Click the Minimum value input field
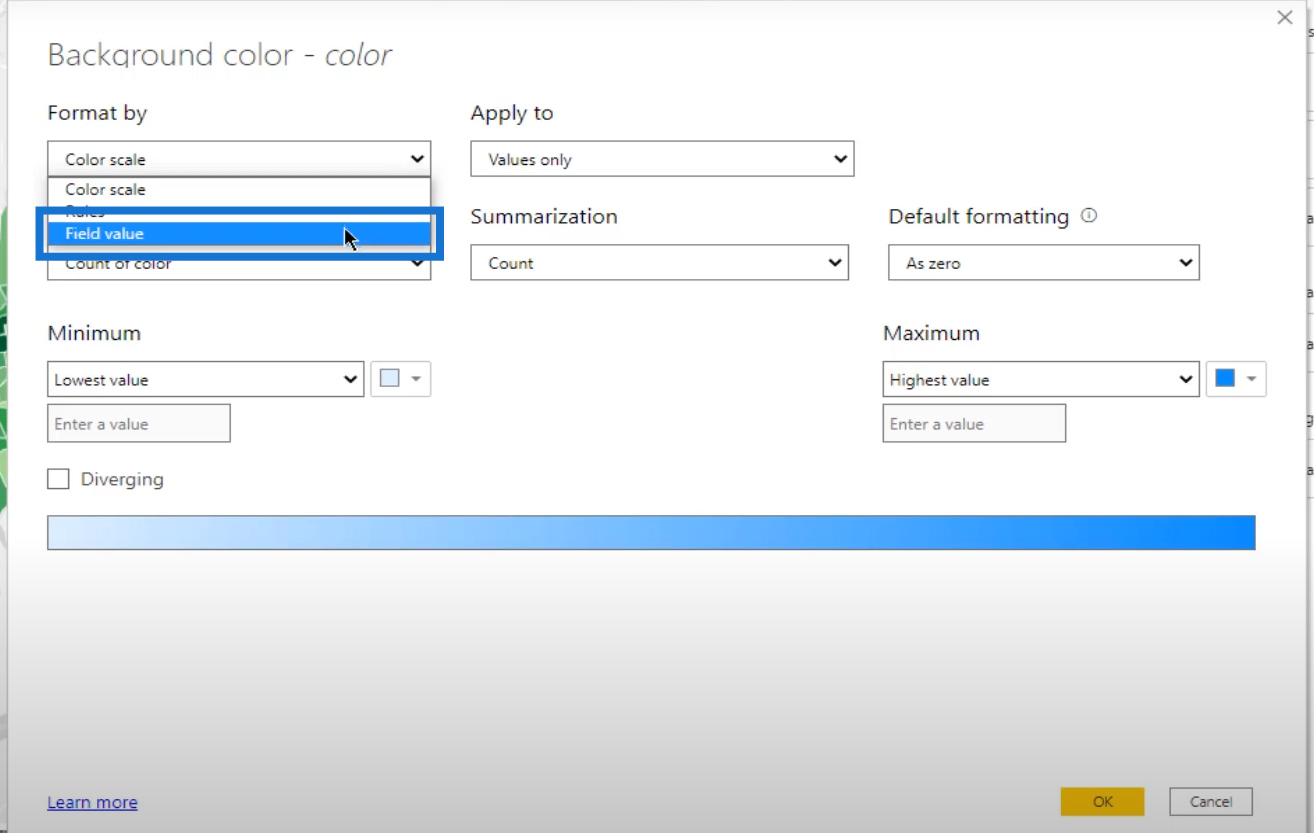Image resolution: width=1314 pixels, height=833 pixels. [x=139, y=423]
